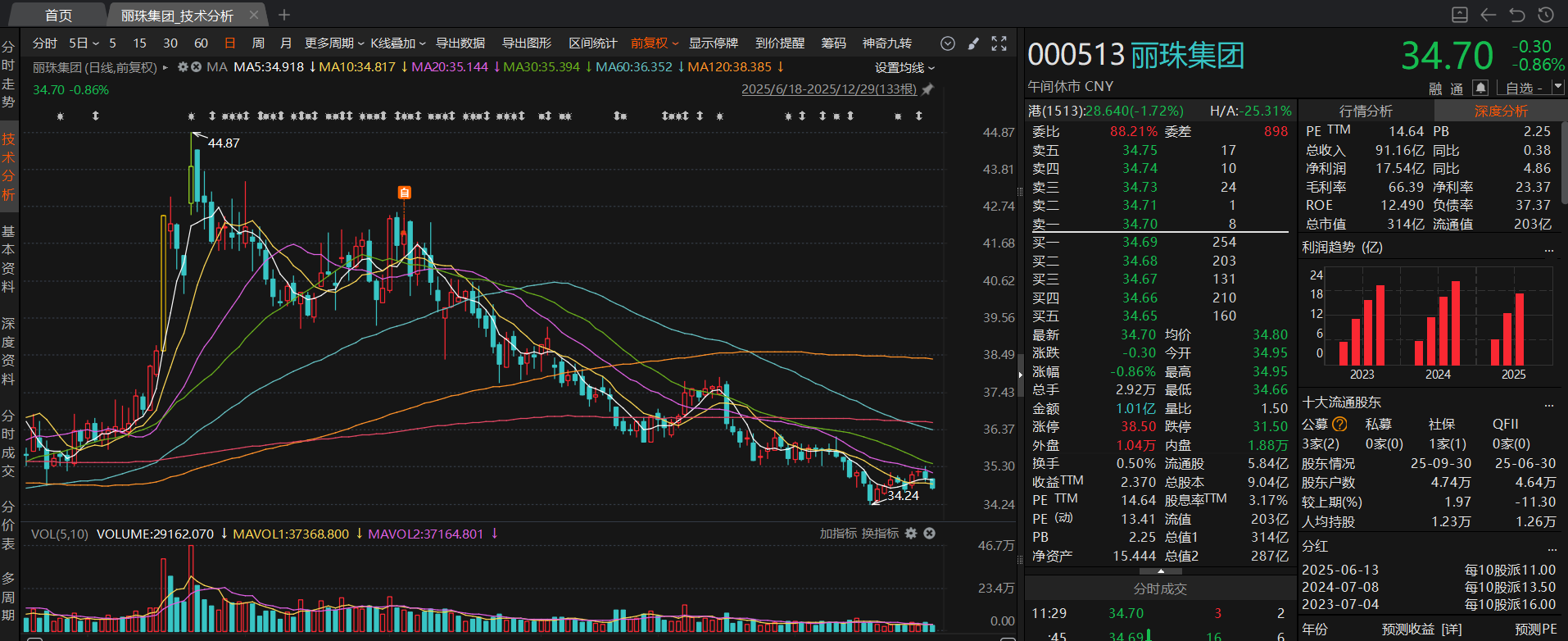Remove the MA indicator overlay
This screenshot has width=1568, height=641.
click(197, 67)
